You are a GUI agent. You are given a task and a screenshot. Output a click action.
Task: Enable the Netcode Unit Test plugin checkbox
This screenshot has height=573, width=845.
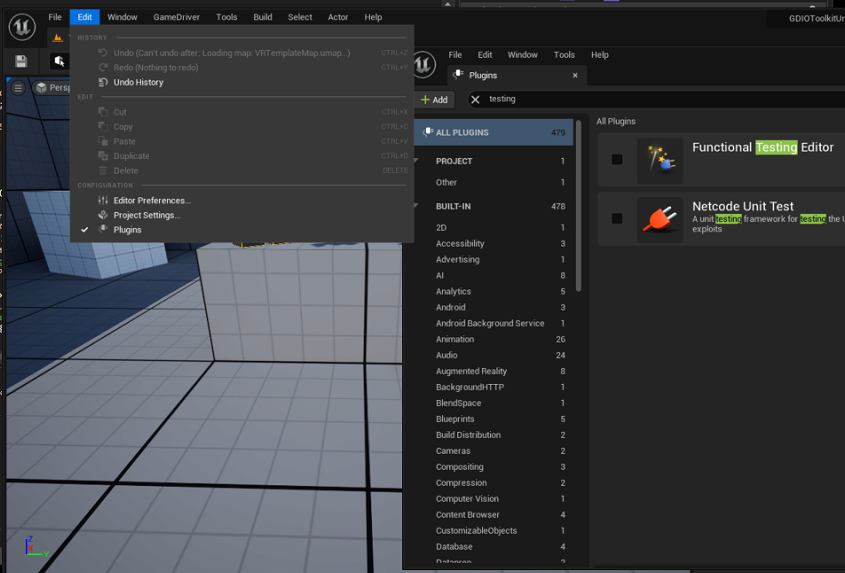(x=617, y=218)
